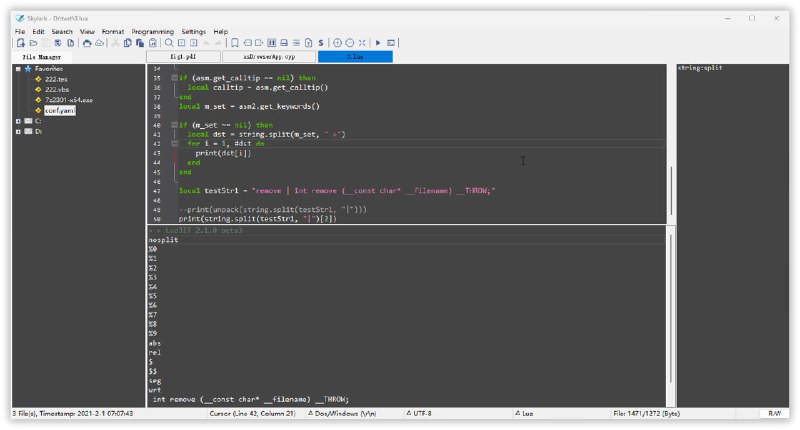Click the Zoom Out minus icon

pos(349,43)
